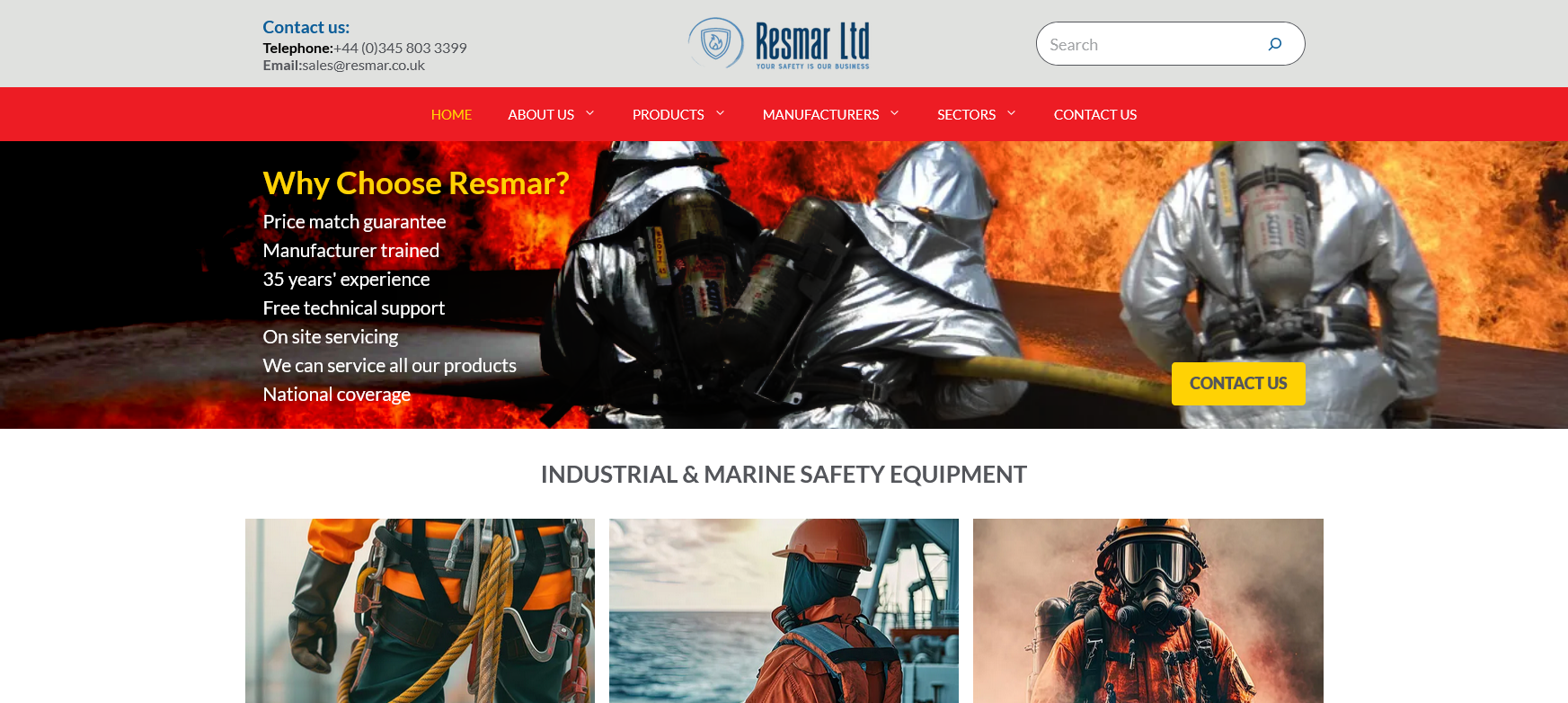Click the yellow CONTACT US banner button

[x=1238, y=384]
